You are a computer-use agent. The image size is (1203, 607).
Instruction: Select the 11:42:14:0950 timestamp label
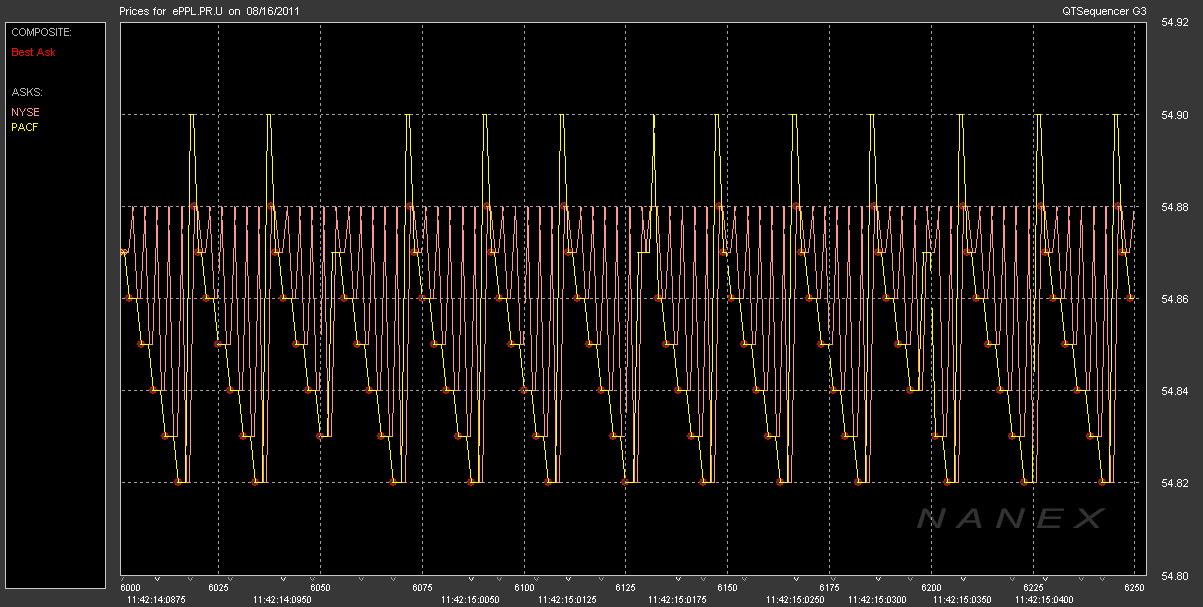point(284,601)
